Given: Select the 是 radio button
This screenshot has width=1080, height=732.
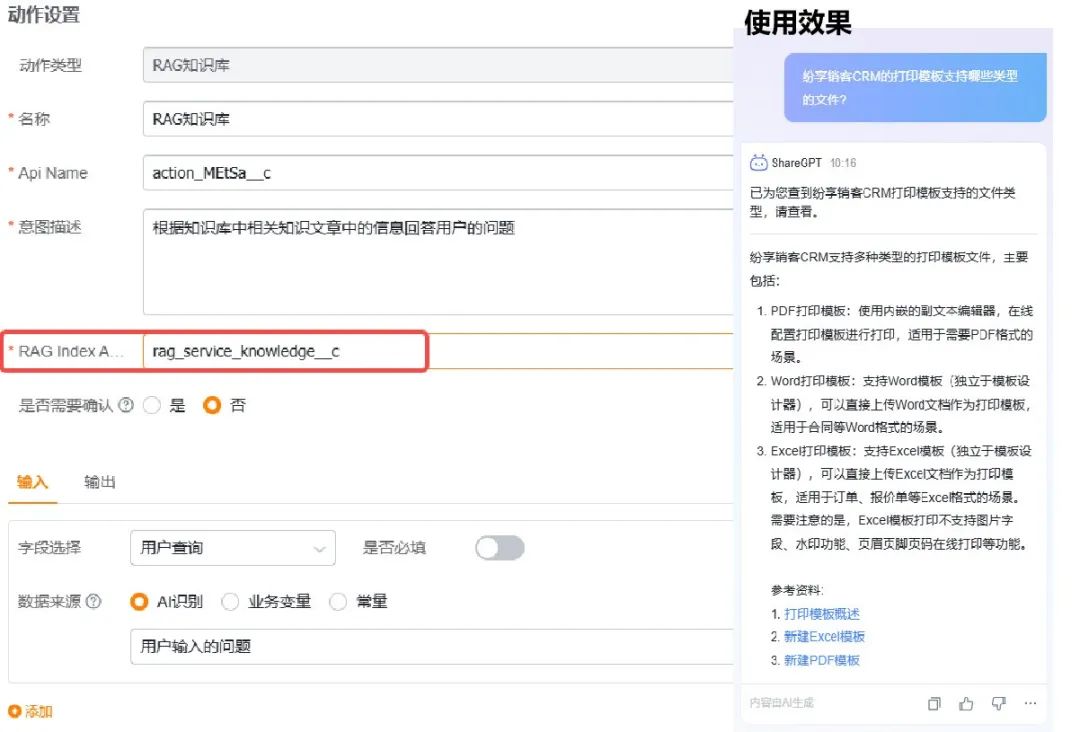Looking at the screenshot, I should point(152,406).
